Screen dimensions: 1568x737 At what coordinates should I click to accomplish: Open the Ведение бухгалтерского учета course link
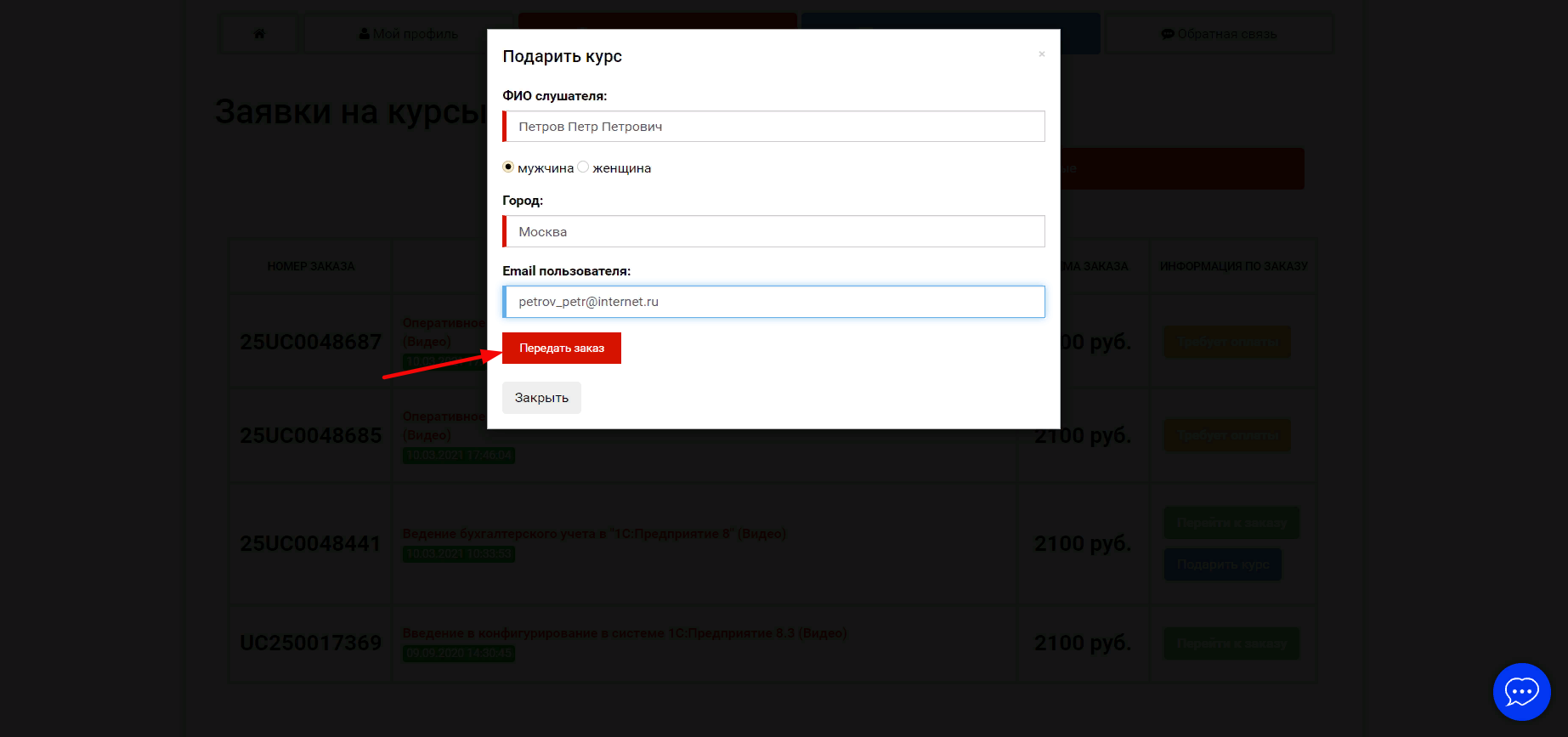(593, 534)
